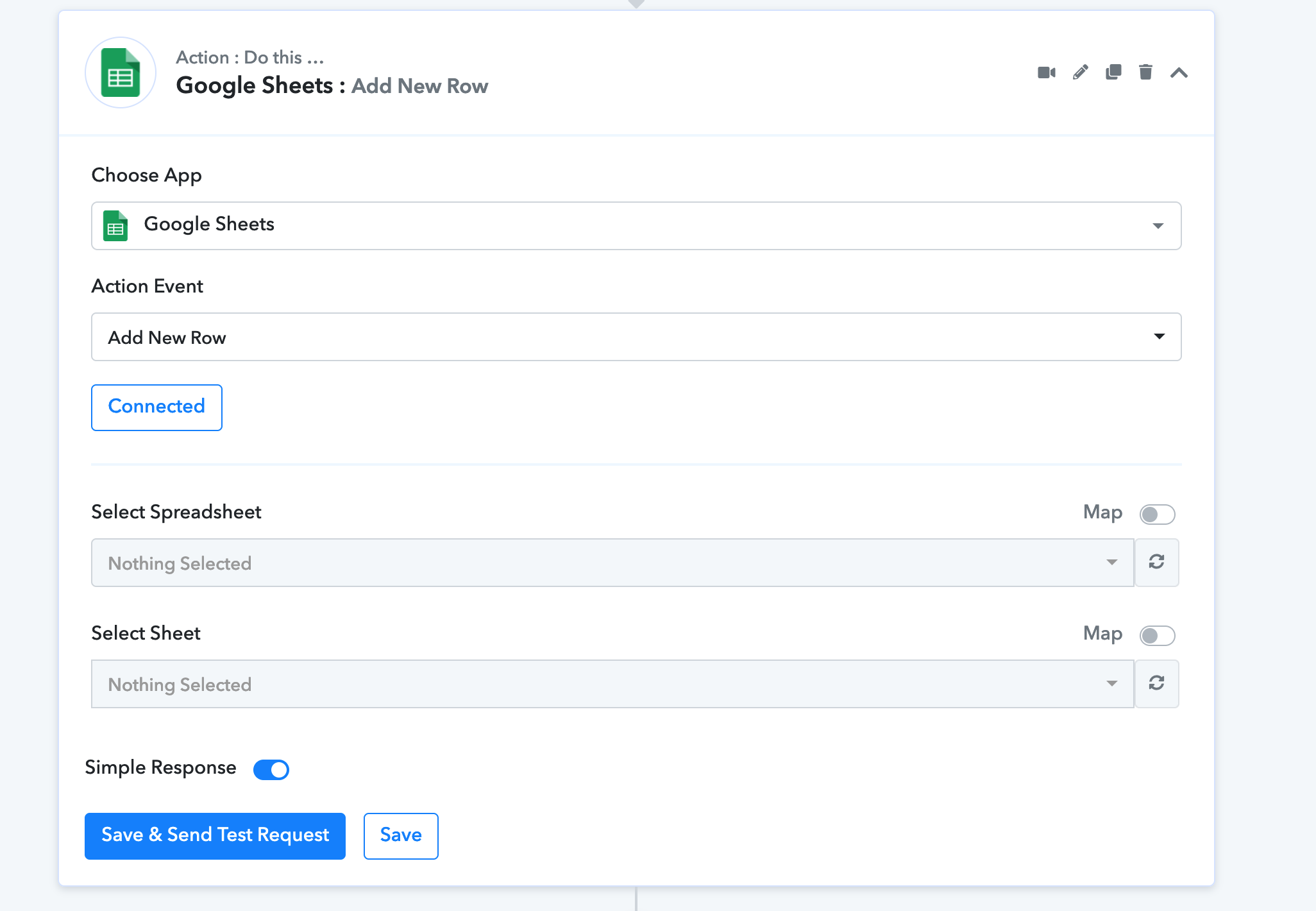Toggle Map for Select Sheet
Screen dimensions: 1316x911
[x=1158, y=635]
